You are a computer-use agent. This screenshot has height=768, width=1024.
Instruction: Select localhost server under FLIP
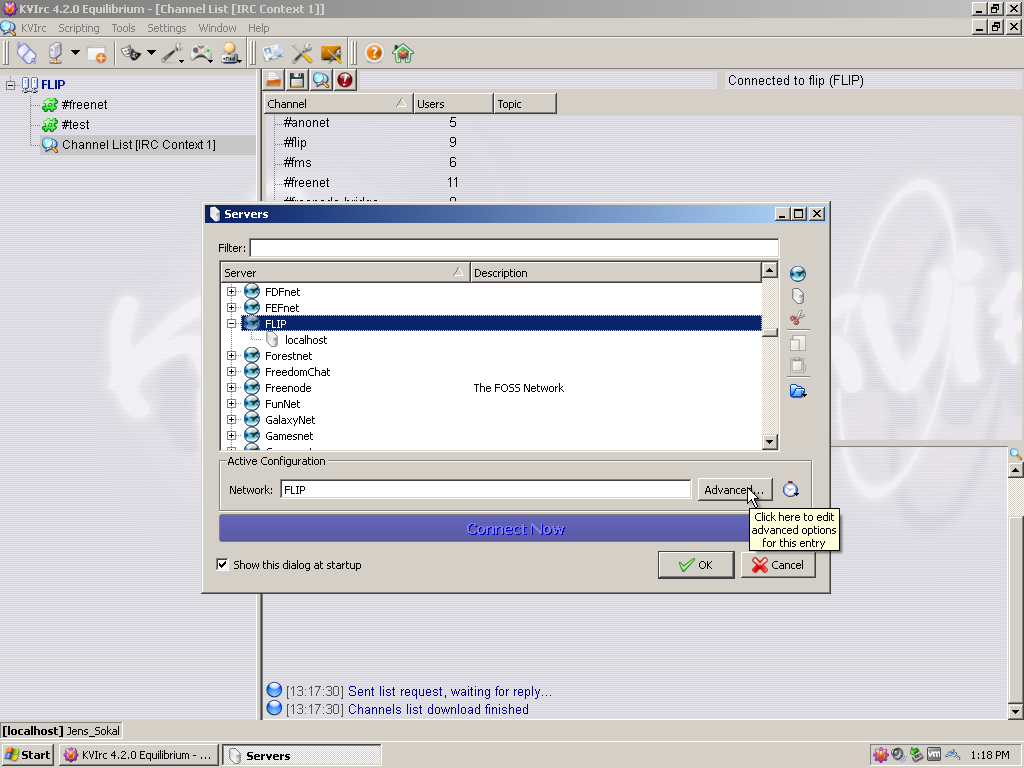click(x=306, y=340)
